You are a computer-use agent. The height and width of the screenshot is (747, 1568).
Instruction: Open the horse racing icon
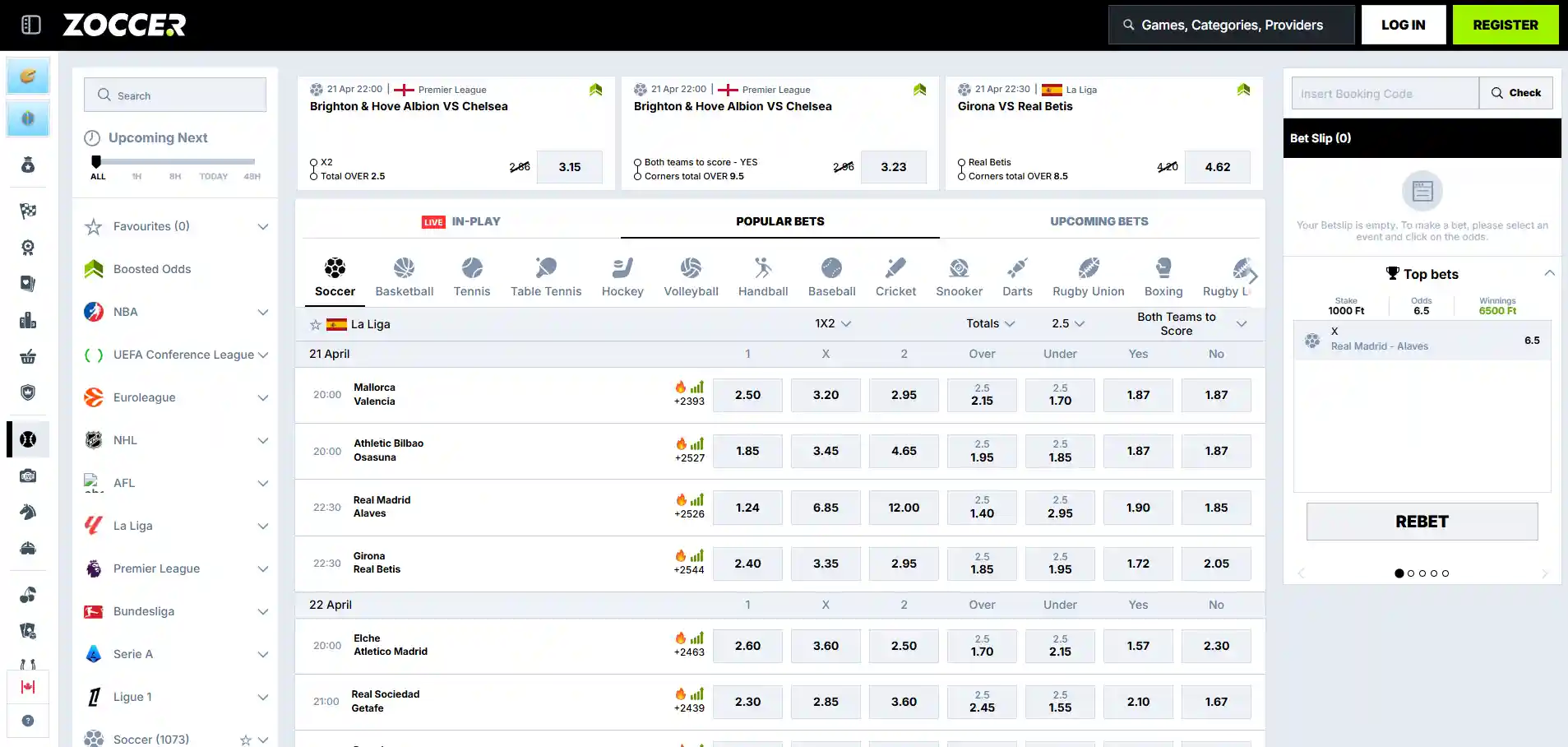[28, 512]
